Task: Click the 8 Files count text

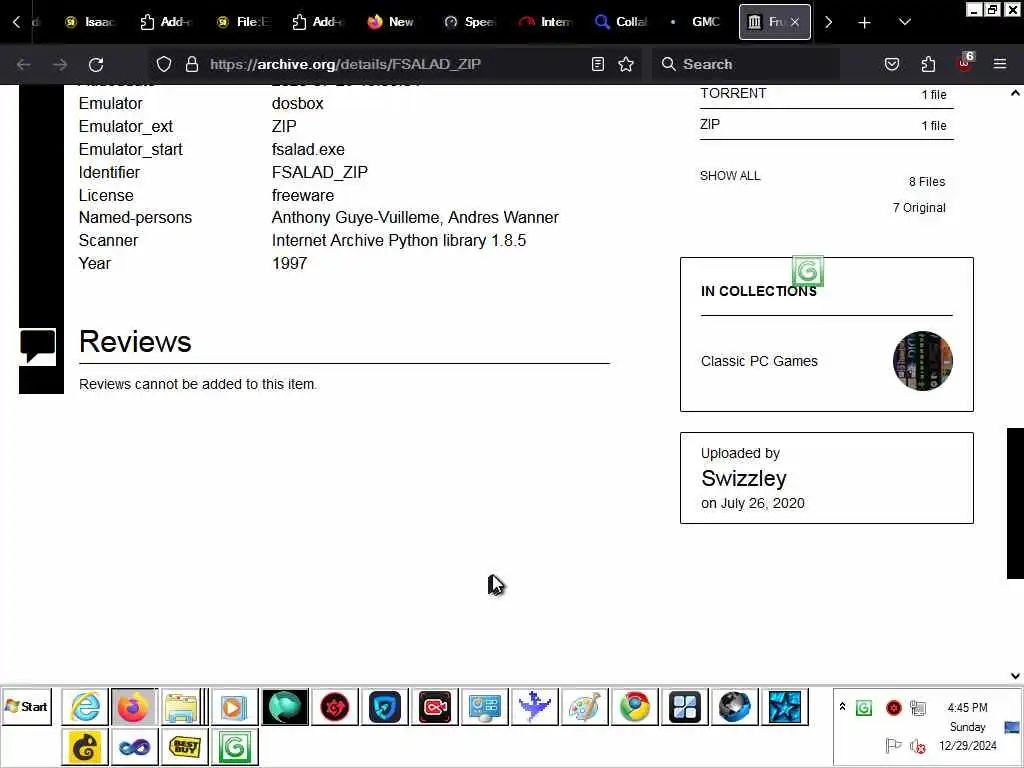Action: [927, 182]
